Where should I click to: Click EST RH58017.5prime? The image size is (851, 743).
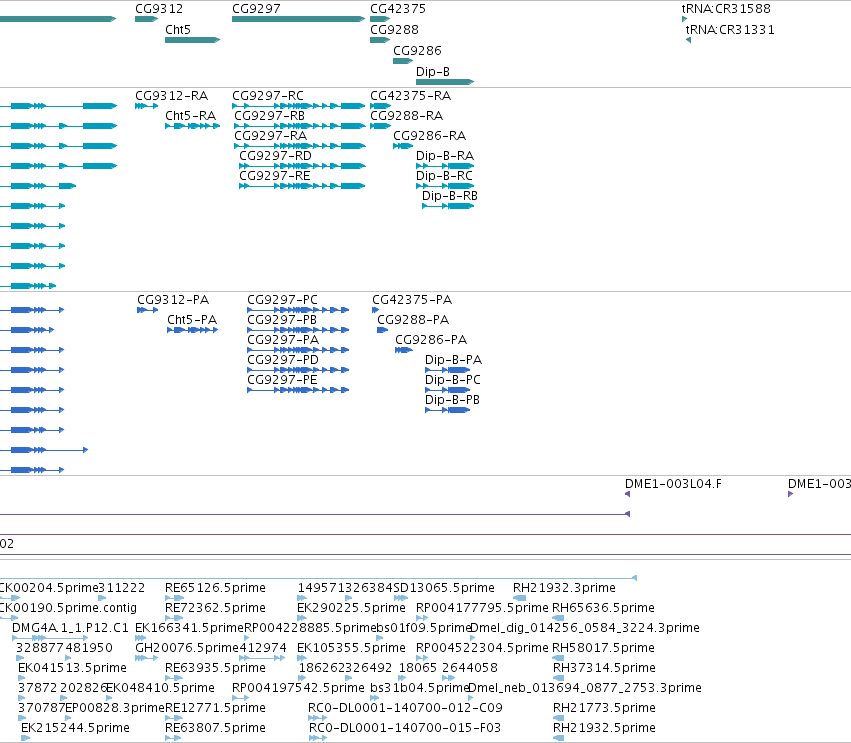[x=604, y=649]
